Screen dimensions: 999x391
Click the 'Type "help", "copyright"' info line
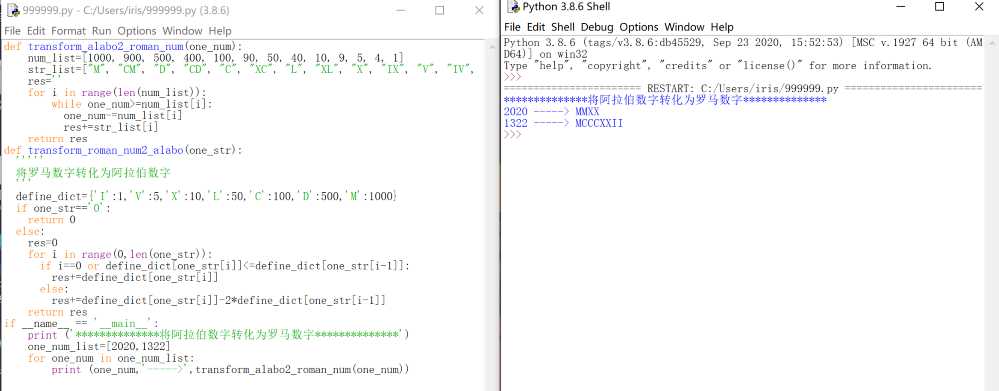[717, 66]
